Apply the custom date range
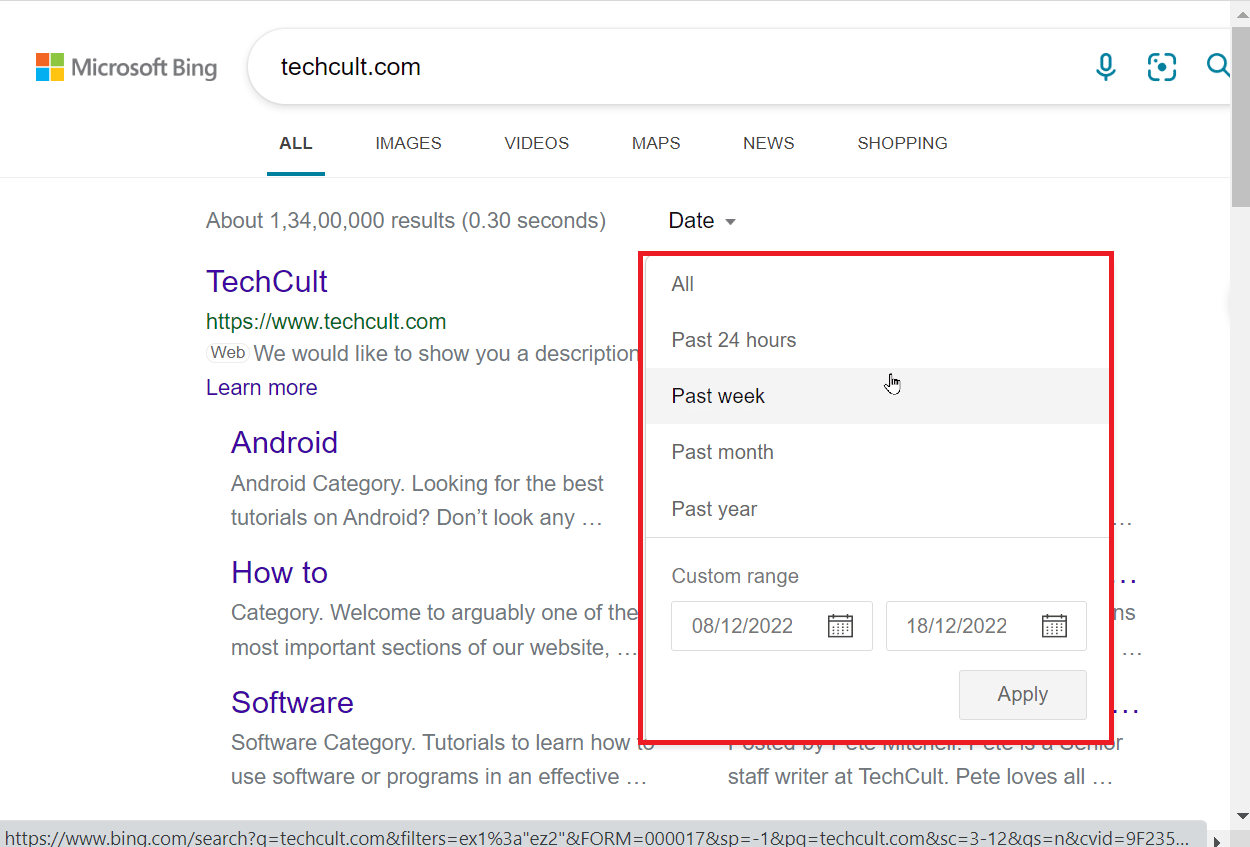Image resolution: width=1250 pixels, height=847 pixels. point(1023,695)
